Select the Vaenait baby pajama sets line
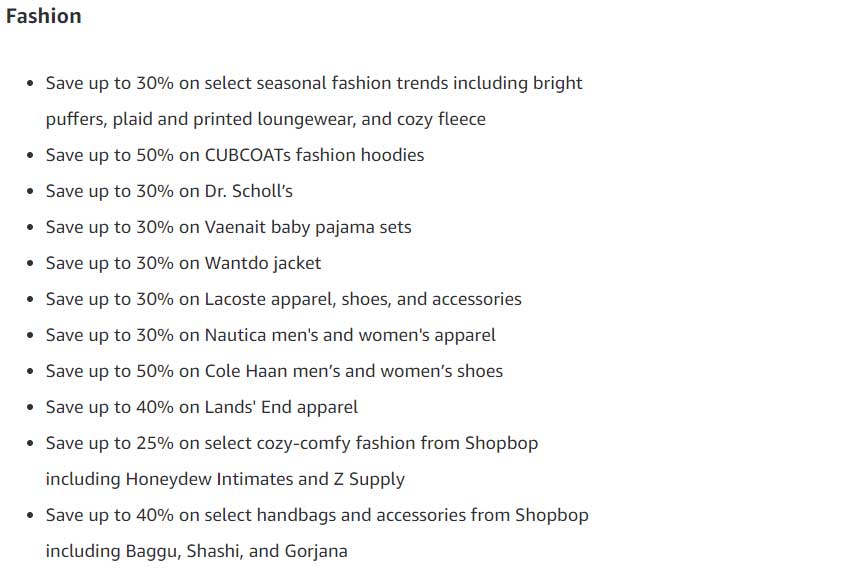This screenshot has width=850, height=585. click(228, 228)
